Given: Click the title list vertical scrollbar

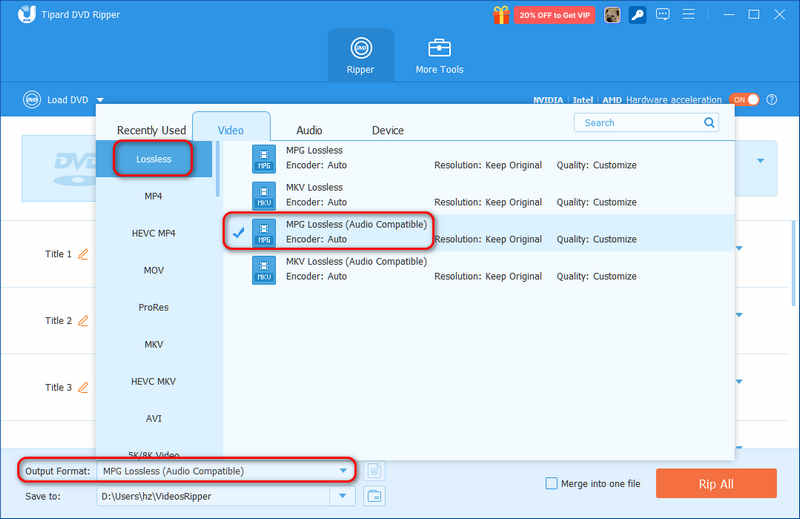Looking at the screenshot, I should 793,263.
